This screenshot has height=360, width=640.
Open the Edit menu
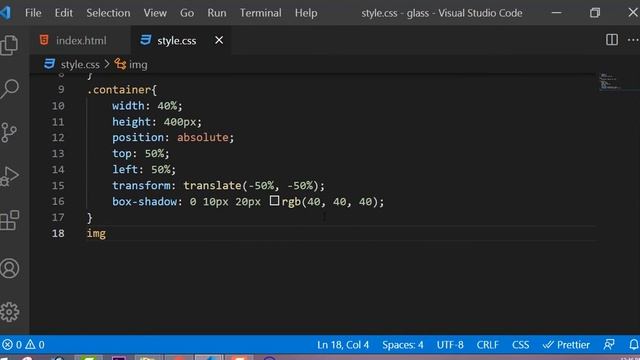[x=64, y=13]
